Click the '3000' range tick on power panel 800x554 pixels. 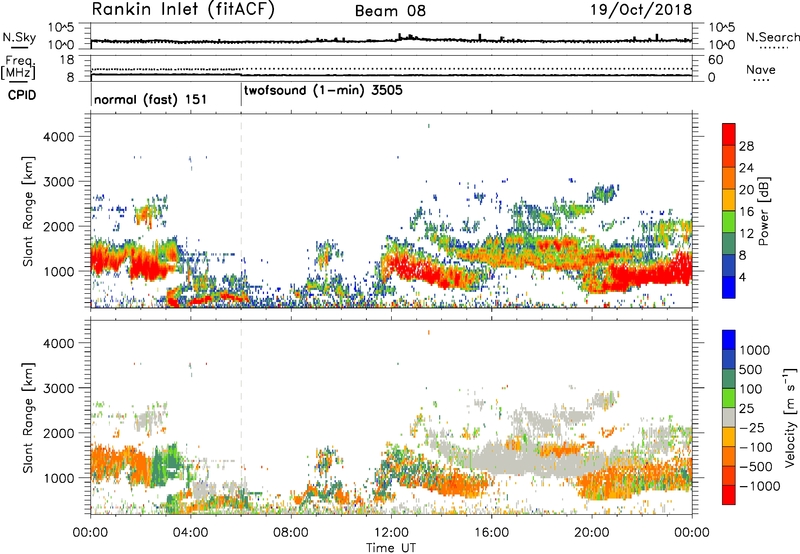coord(58,182)
